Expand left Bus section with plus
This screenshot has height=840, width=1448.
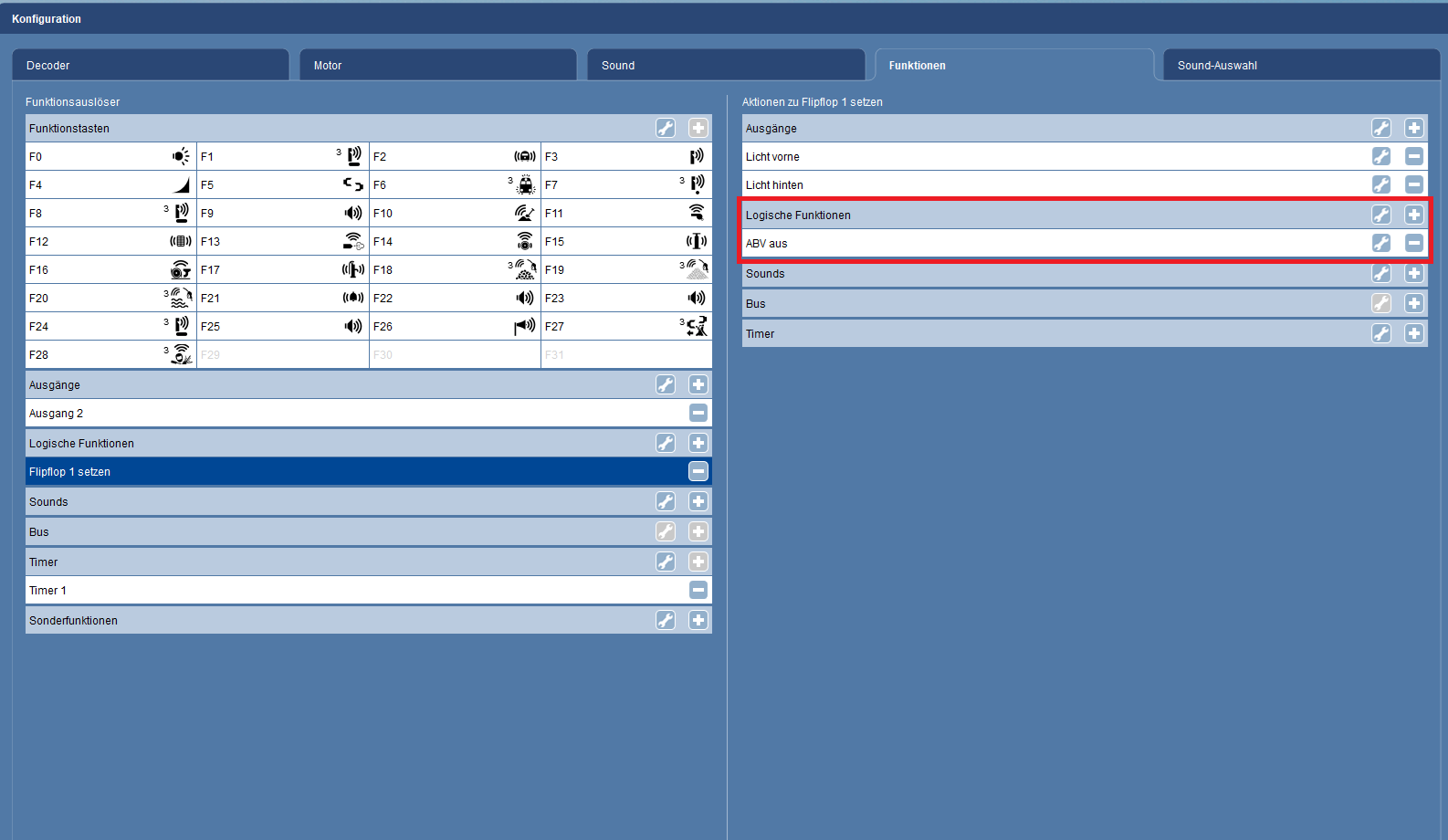pyautogui.click(x=698, y=532)
